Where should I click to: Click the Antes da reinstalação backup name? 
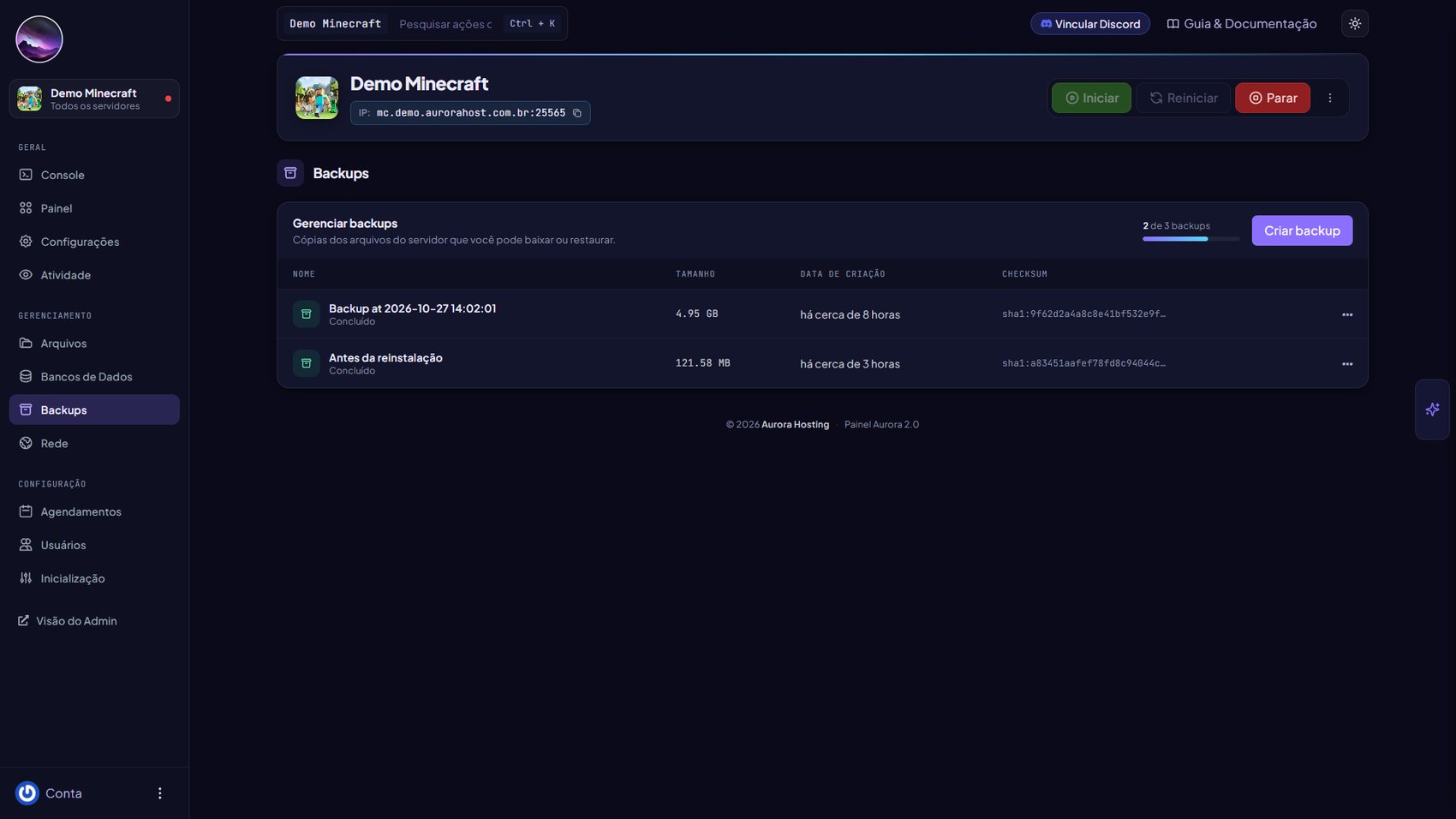click(x=385, y=358)
